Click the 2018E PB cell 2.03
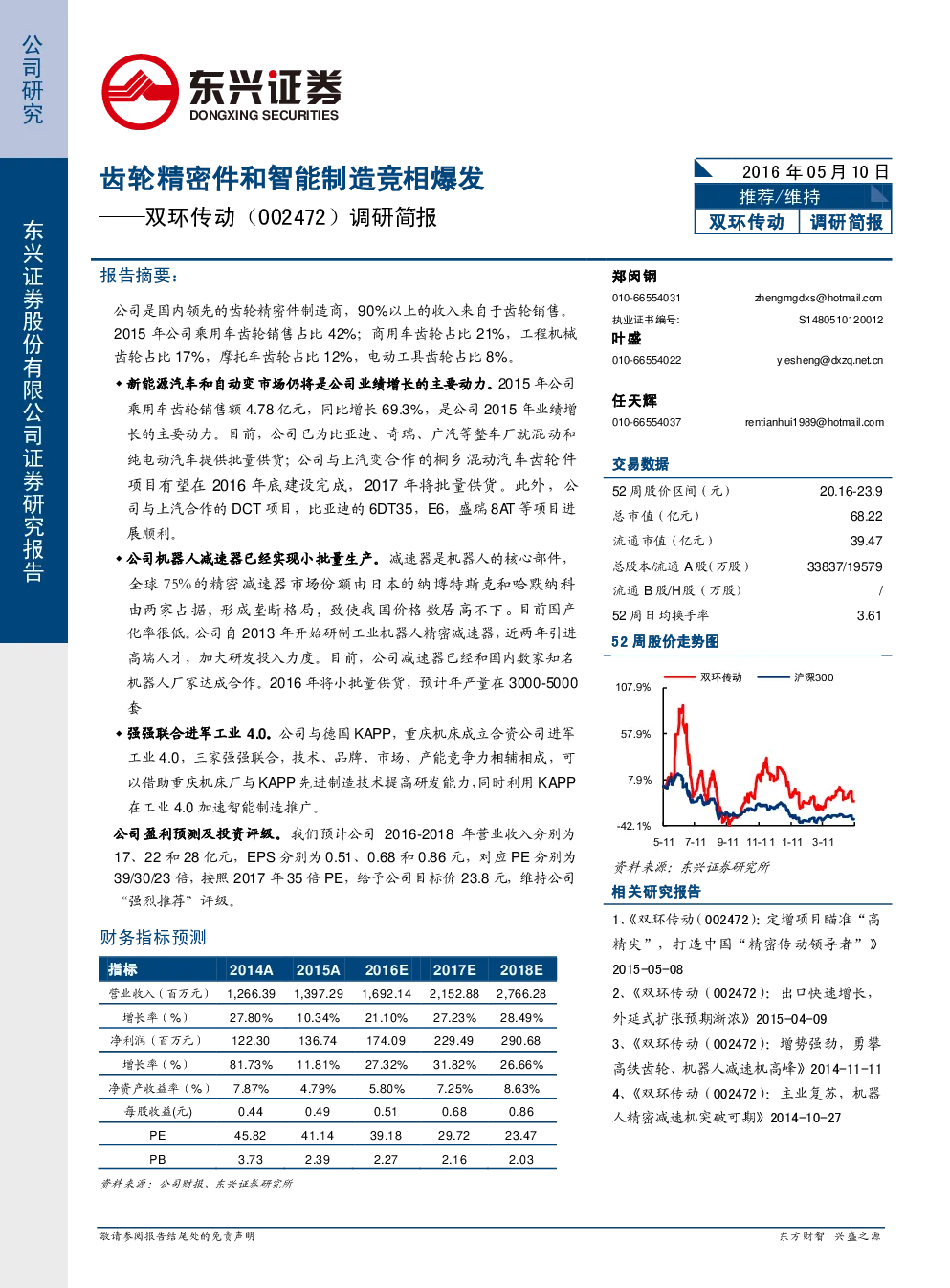Image resolution: width=950 pixels, height=1288 pixels. point(521,1160)
